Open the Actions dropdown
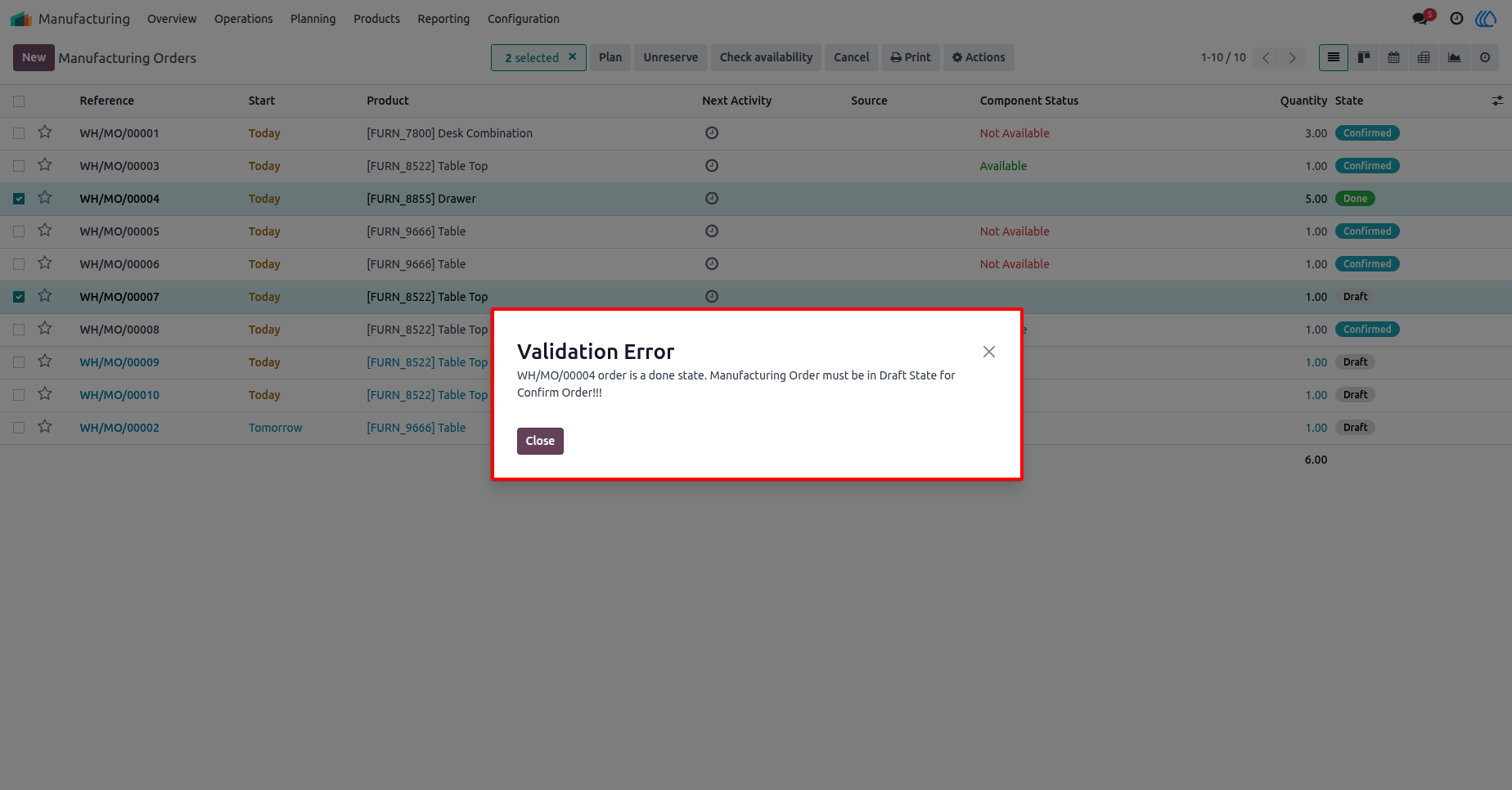The image size is (1512, 790). coord(979,57)
